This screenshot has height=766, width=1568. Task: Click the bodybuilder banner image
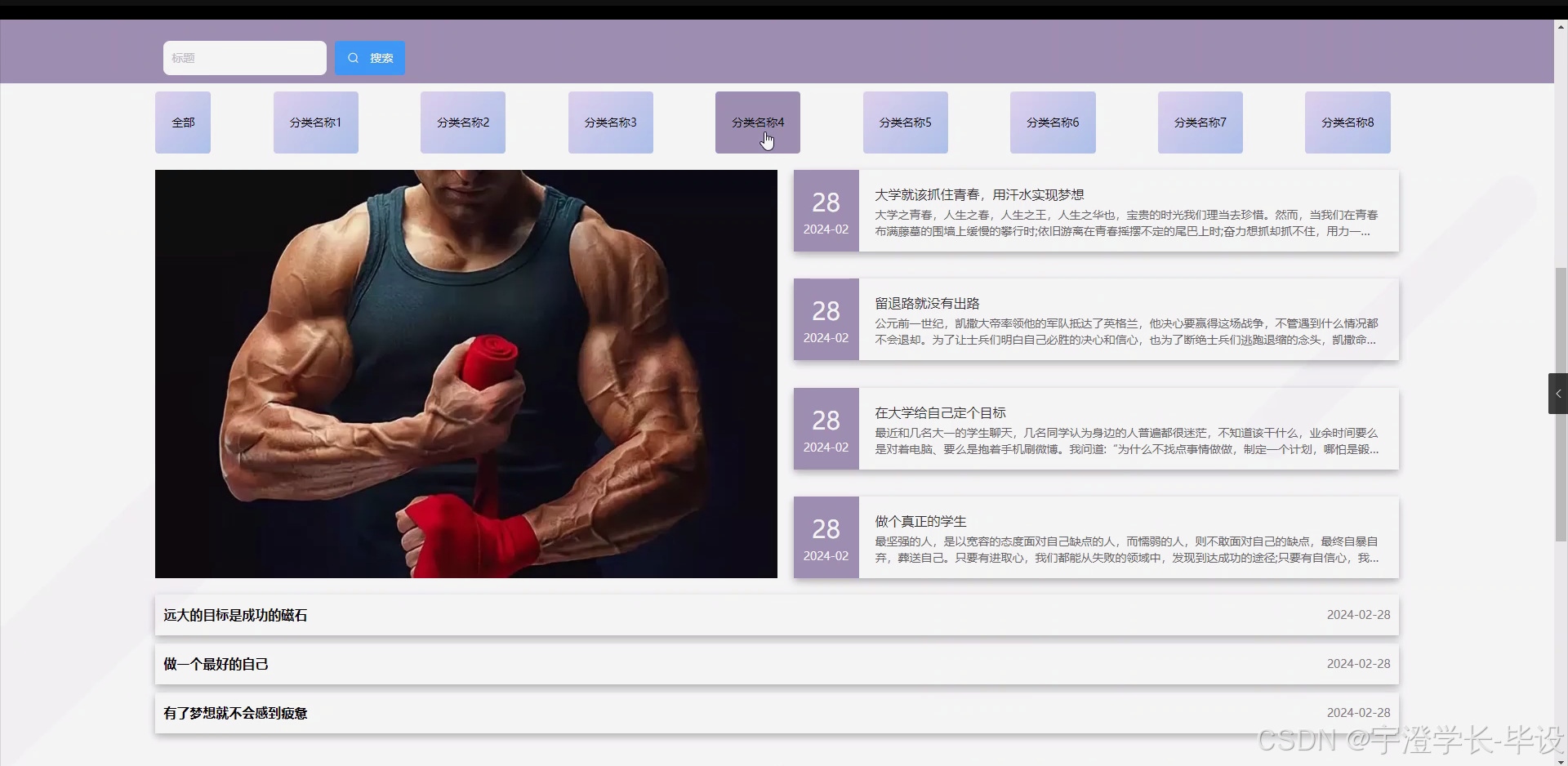point(465,372)
